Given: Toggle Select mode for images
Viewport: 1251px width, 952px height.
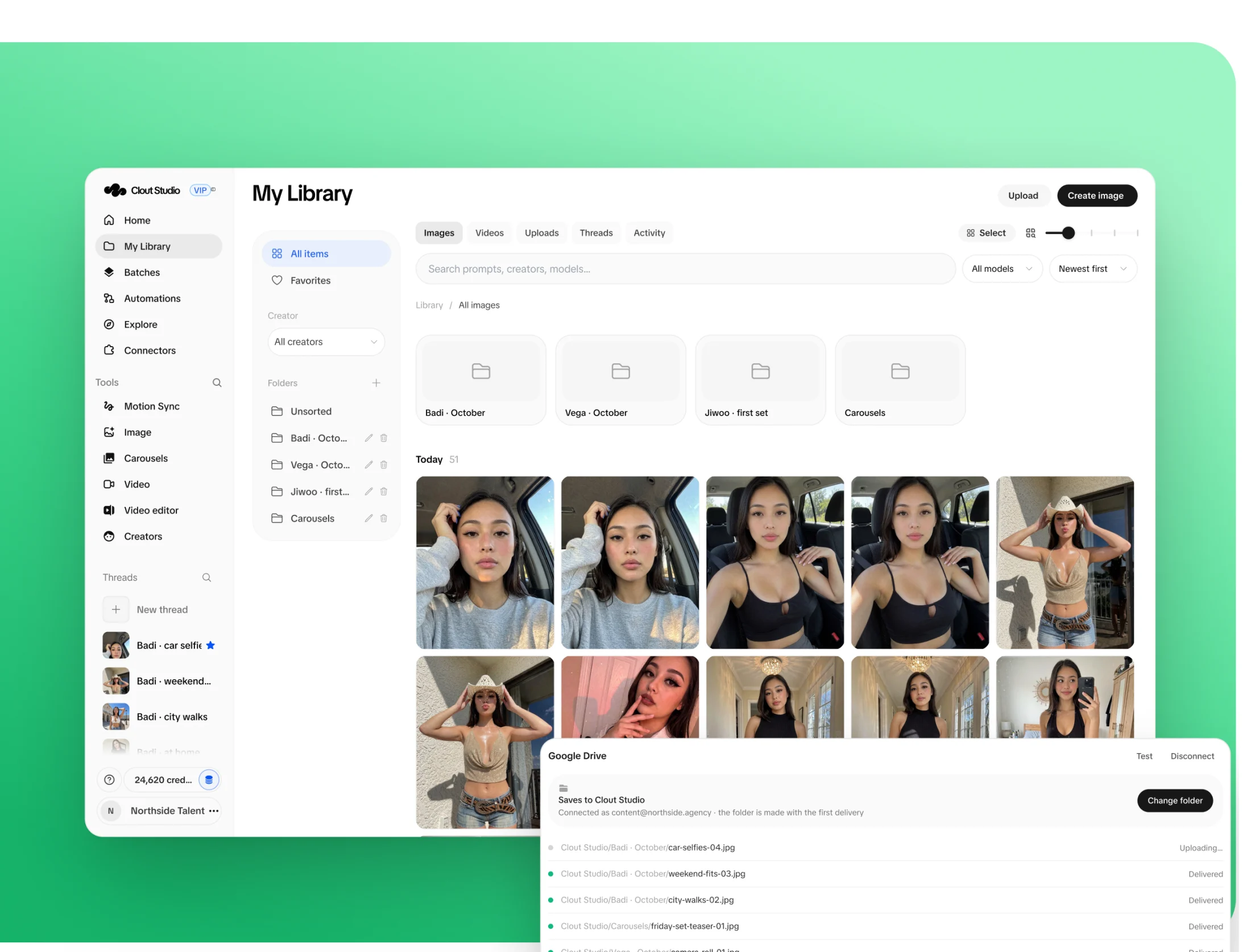Looking at the screenshot, I should [987, 234].
